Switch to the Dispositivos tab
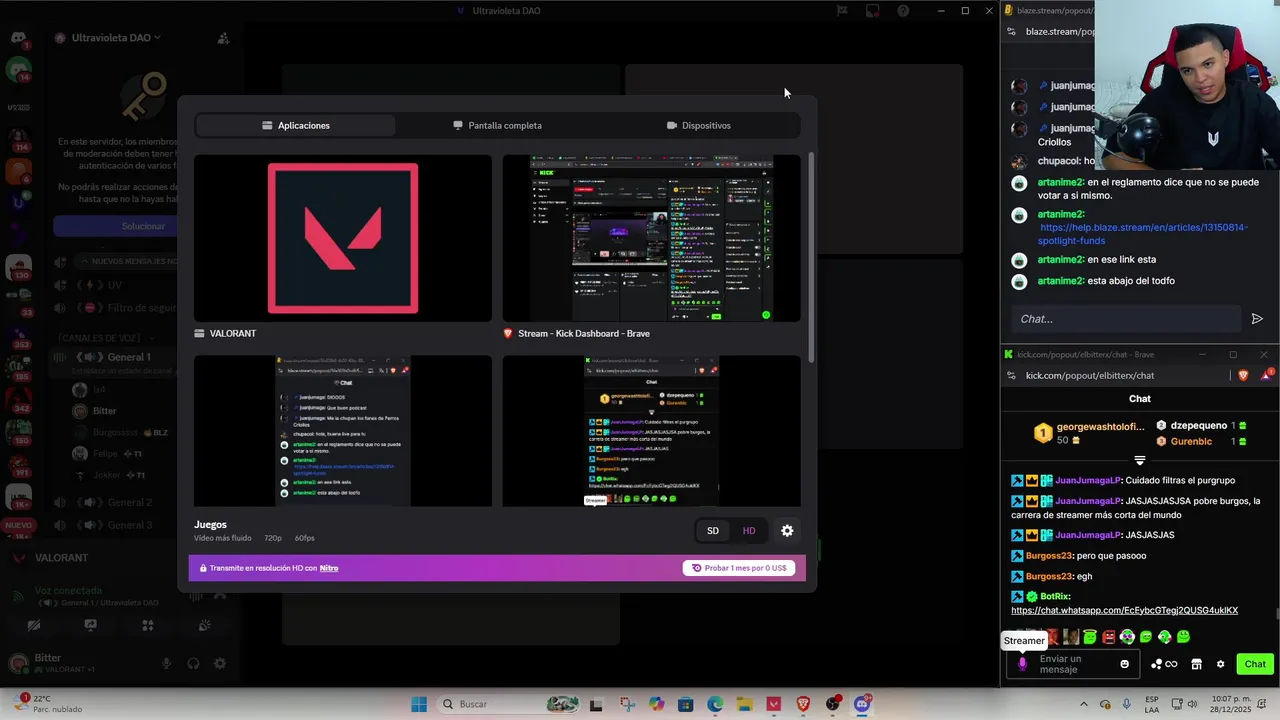 698,125
